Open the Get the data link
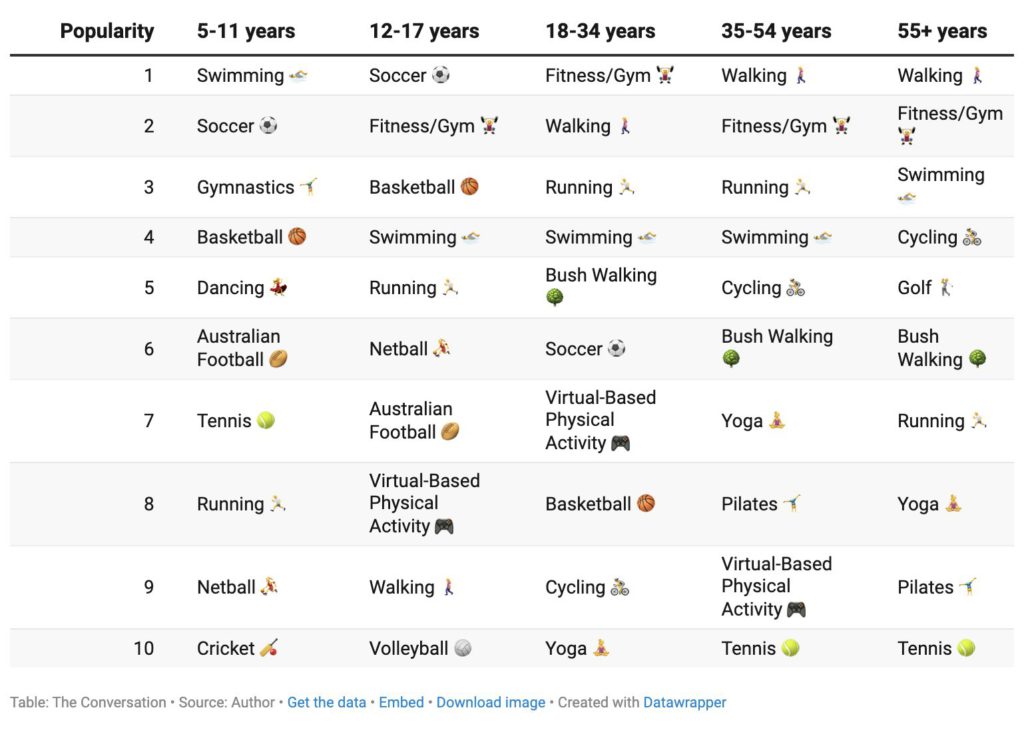 click(x=327, y=702)
